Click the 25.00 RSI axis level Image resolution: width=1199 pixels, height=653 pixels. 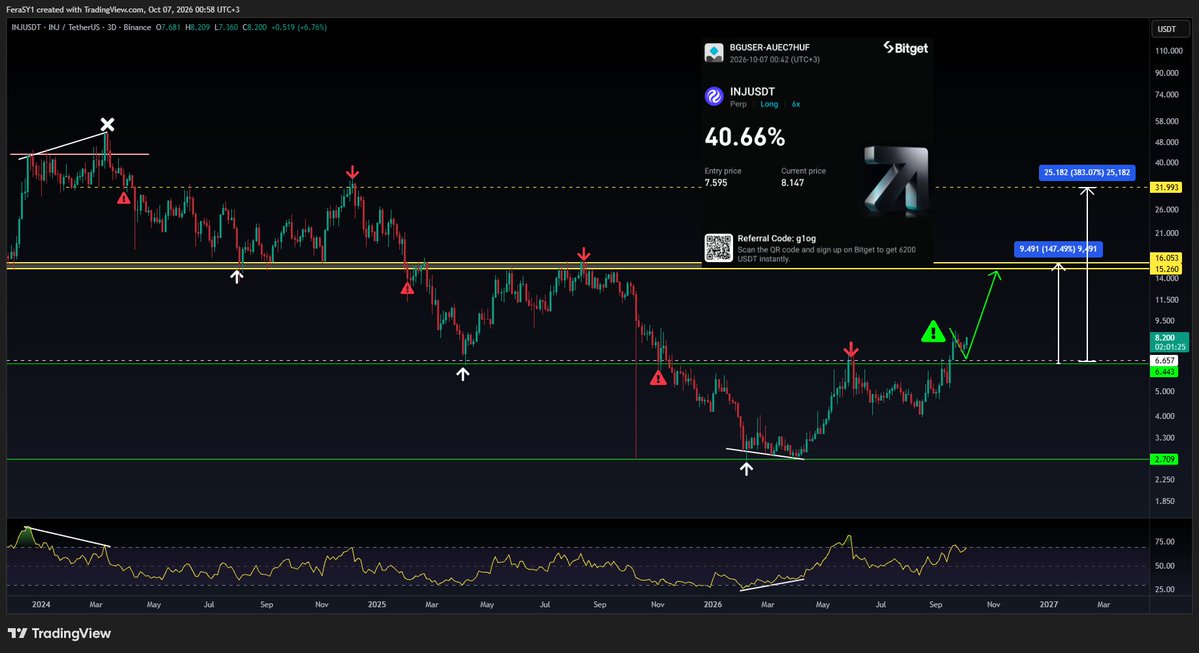tap(1165, 590)
